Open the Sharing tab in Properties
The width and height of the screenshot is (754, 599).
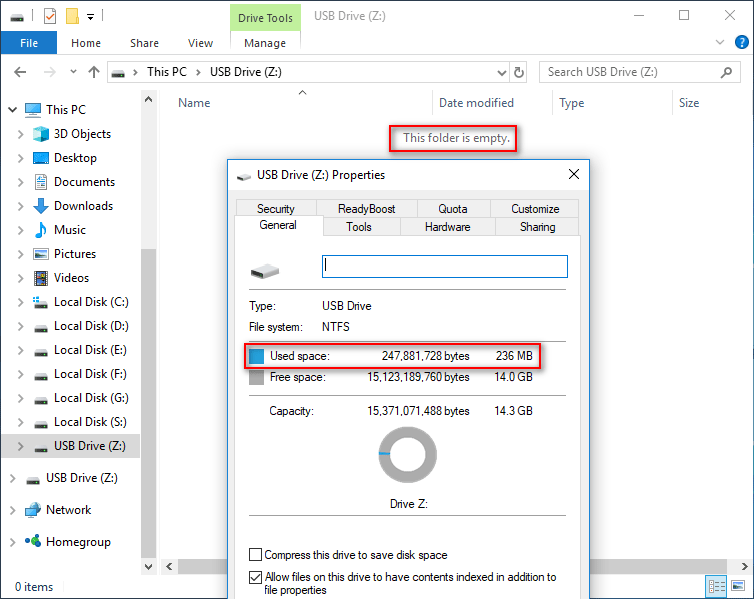coord(537,226)
